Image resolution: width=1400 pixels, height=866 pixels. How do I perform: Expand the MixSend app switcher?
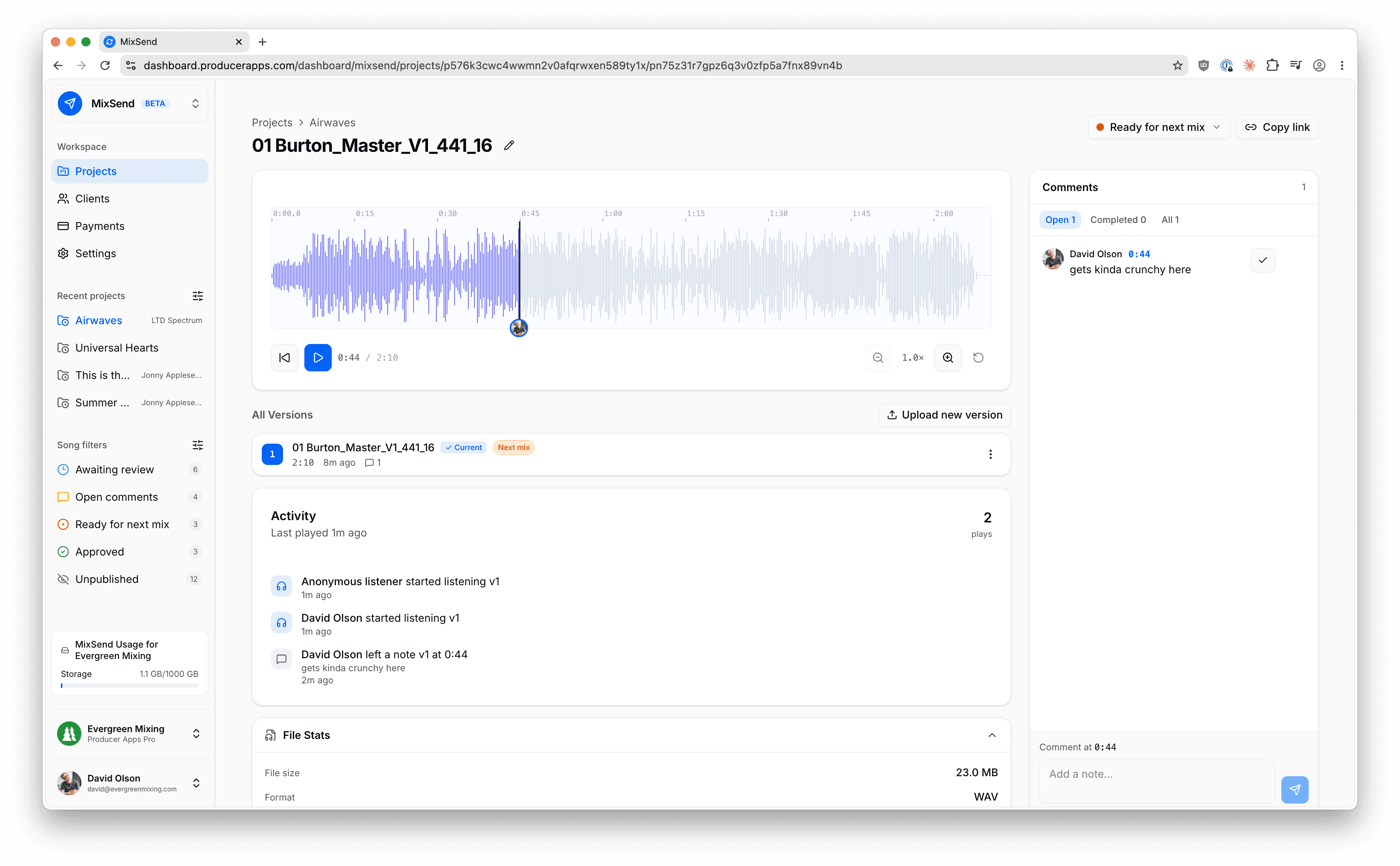click(x=195, y=103)
